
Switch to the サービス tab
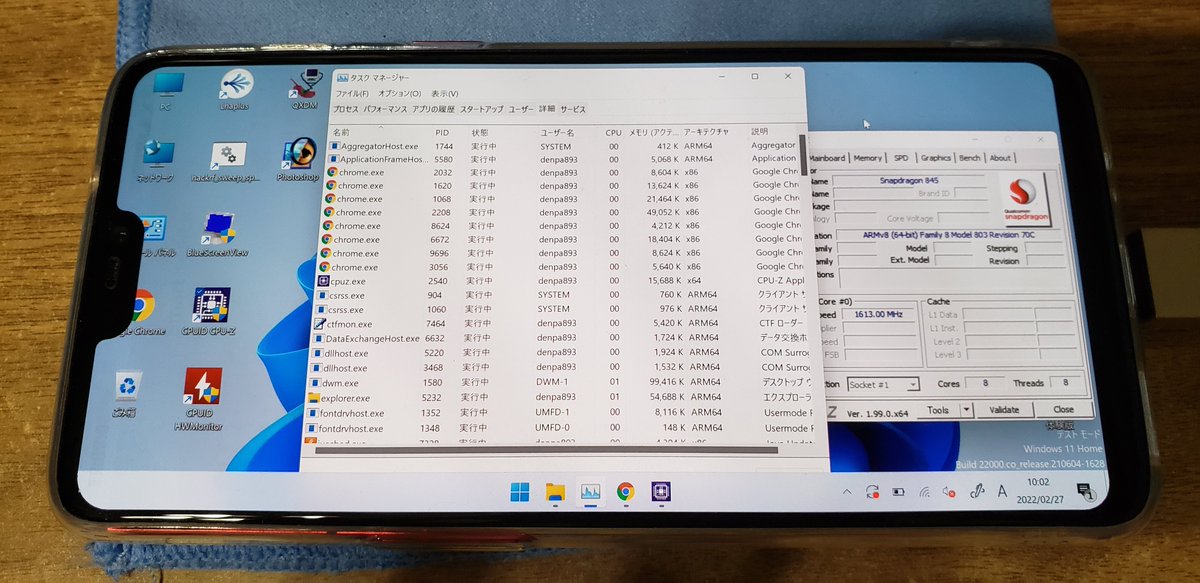(x=573, y=109)
